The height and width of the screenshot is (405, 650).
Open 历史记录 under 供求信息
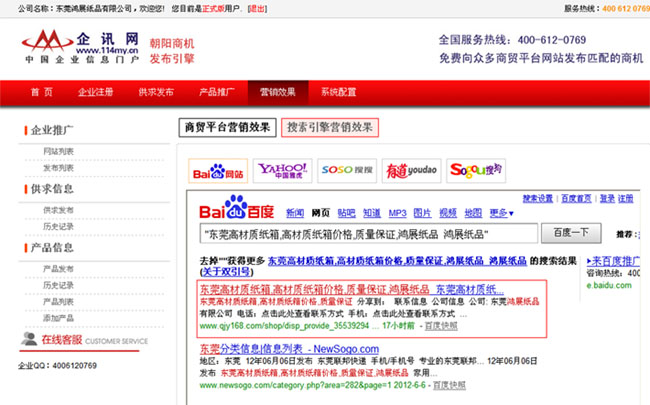[x=58, y=227]
